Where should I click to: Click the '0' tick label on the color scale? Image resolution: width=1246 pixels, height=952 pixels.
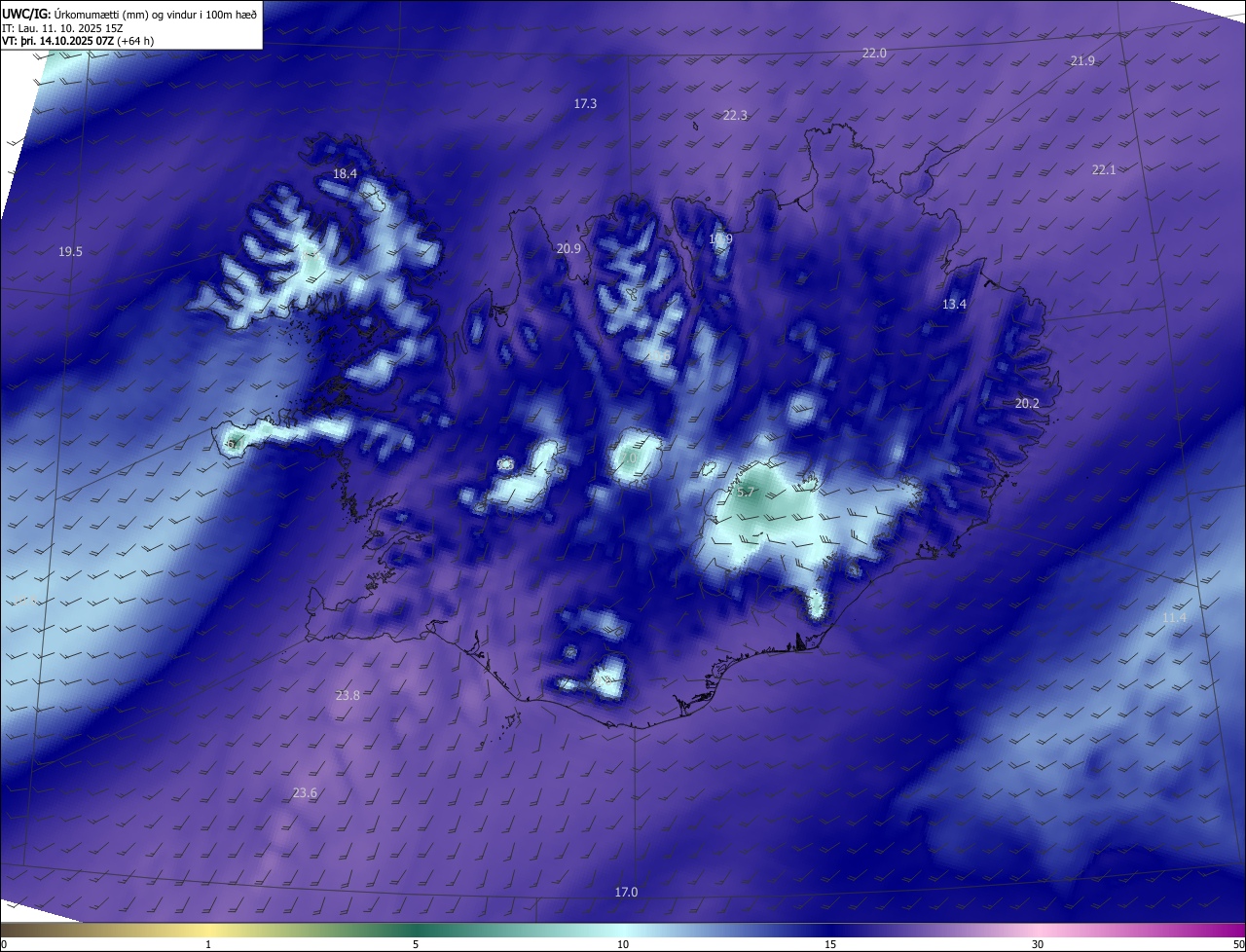coord(4,945)
